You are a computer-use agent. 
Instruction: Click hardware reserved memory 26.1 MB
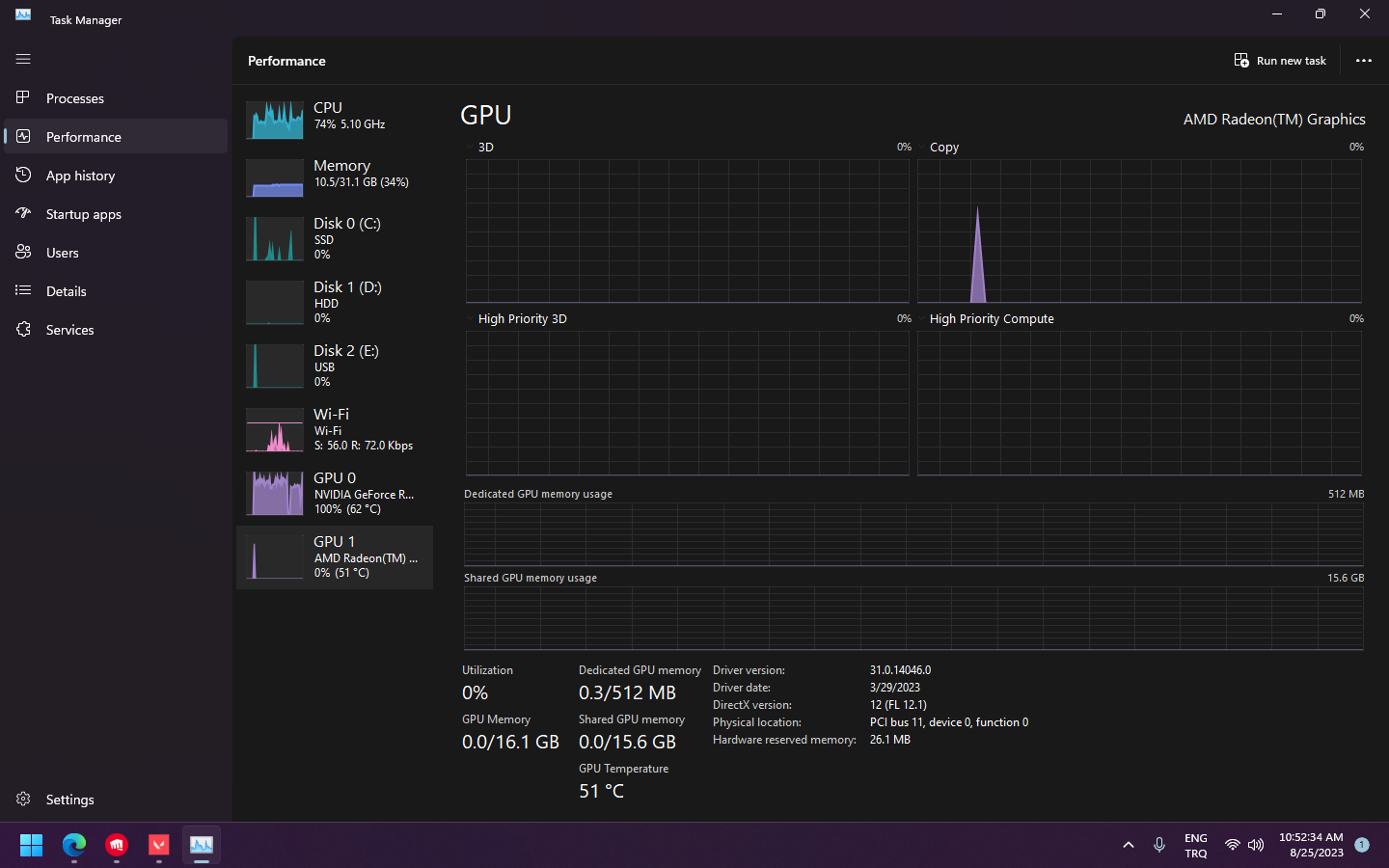(890, 740)
